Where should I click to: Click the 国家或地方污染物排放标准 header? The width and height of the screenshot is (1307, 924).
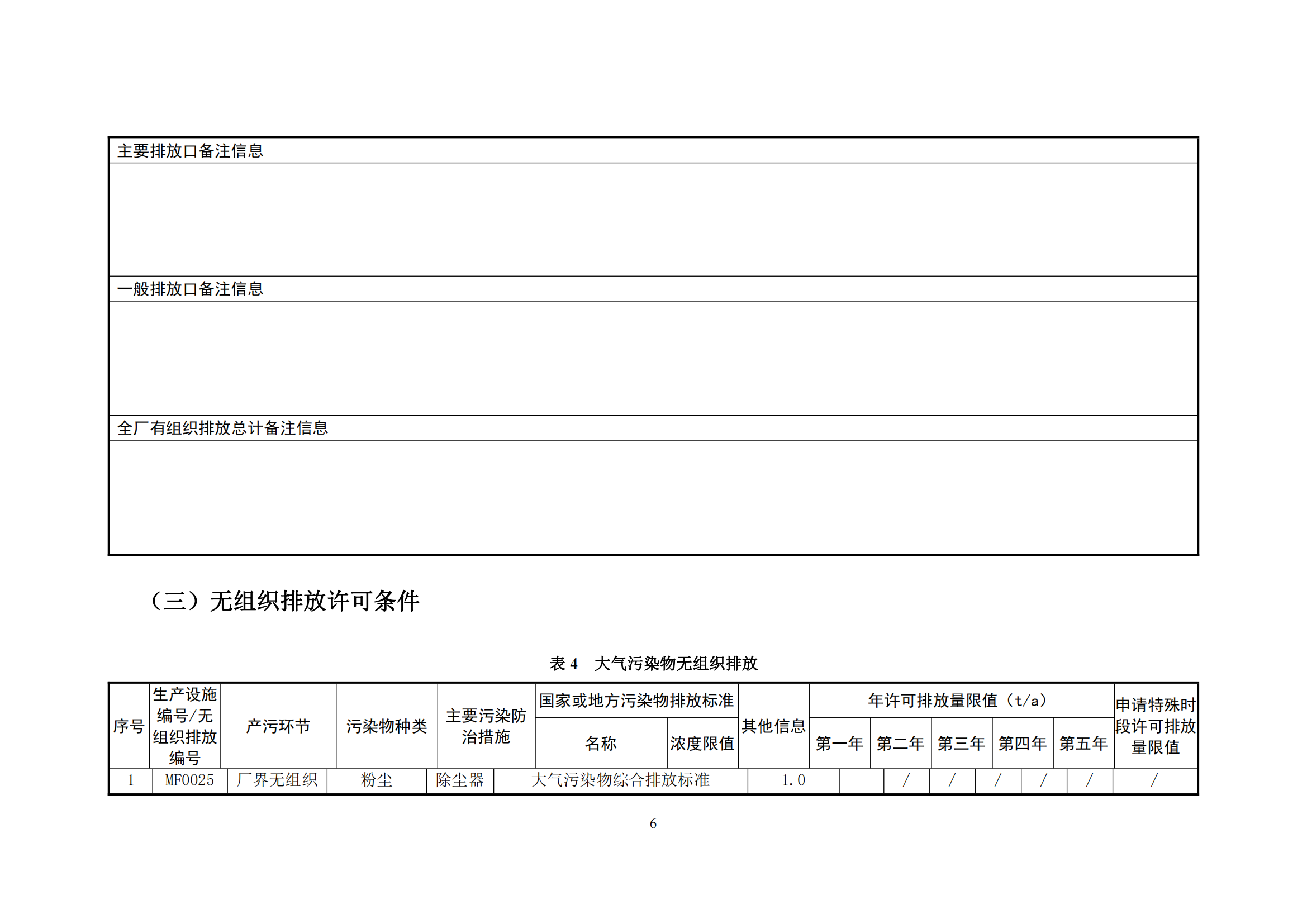click(636, 701)
